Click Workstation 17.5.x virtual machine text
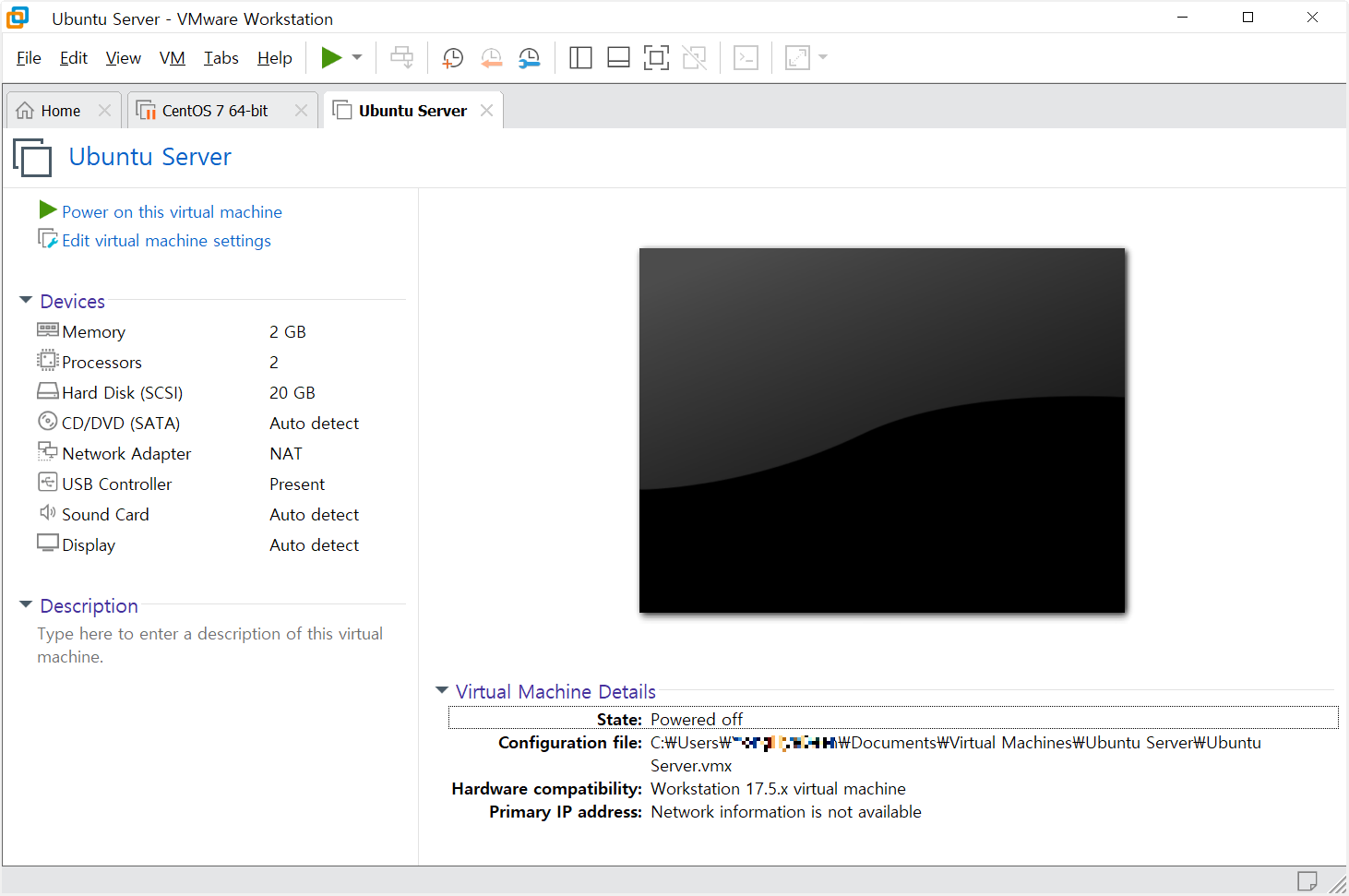 point(778,789)
